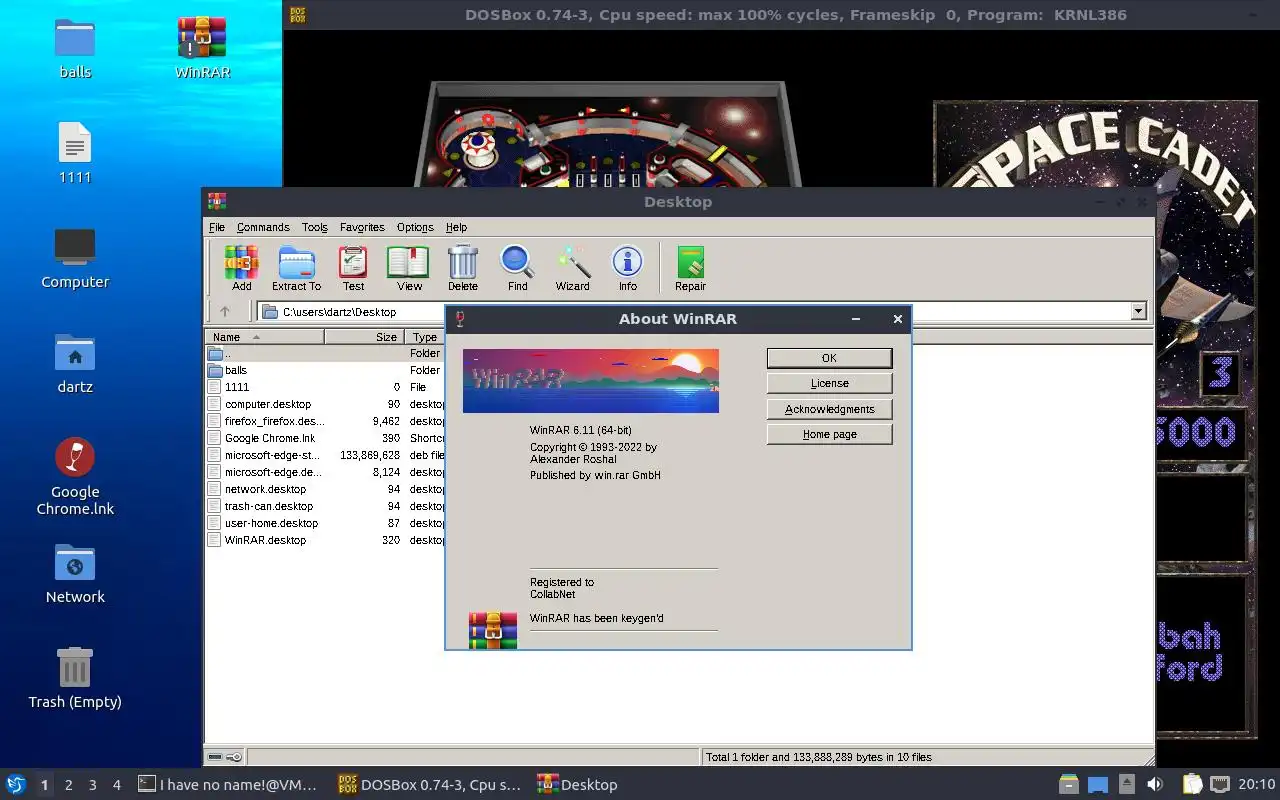Switch to workspace 3 in taskbar
The image size is (1280, 800).
click(92, 785)
